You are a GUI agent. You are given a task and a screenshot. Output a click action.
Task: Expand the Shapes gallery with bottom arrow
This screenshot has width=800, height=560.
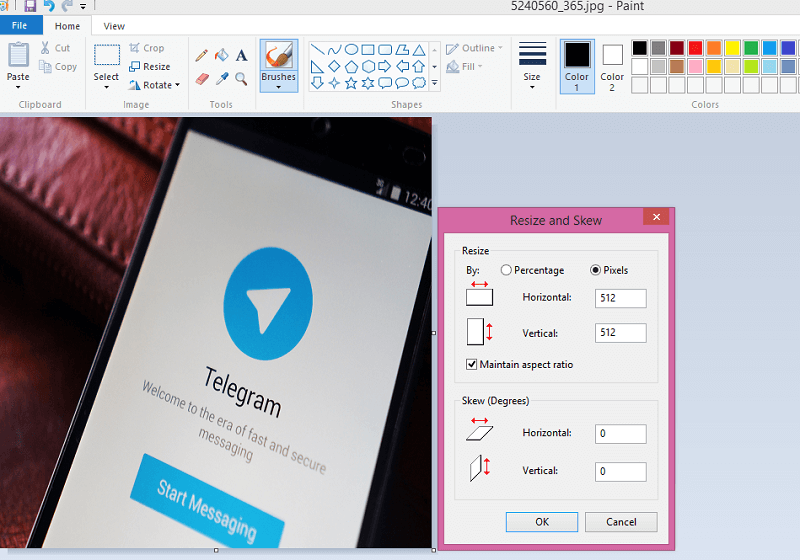pos(435,83)
